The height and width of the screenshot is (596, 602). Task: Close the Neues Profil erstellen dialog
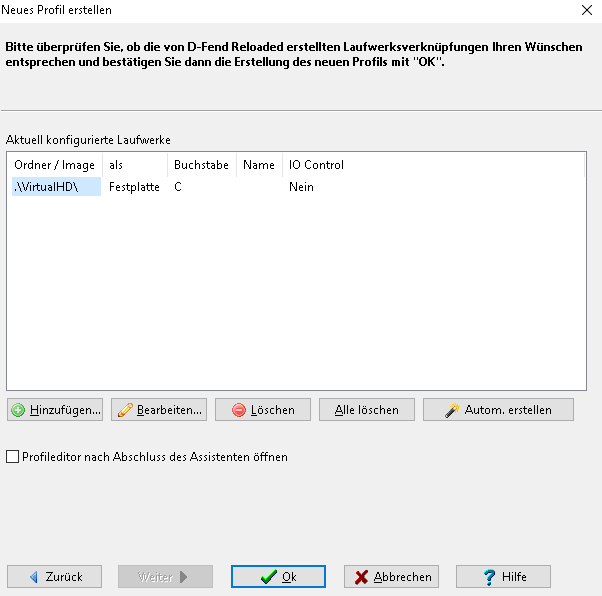point(585,10)
